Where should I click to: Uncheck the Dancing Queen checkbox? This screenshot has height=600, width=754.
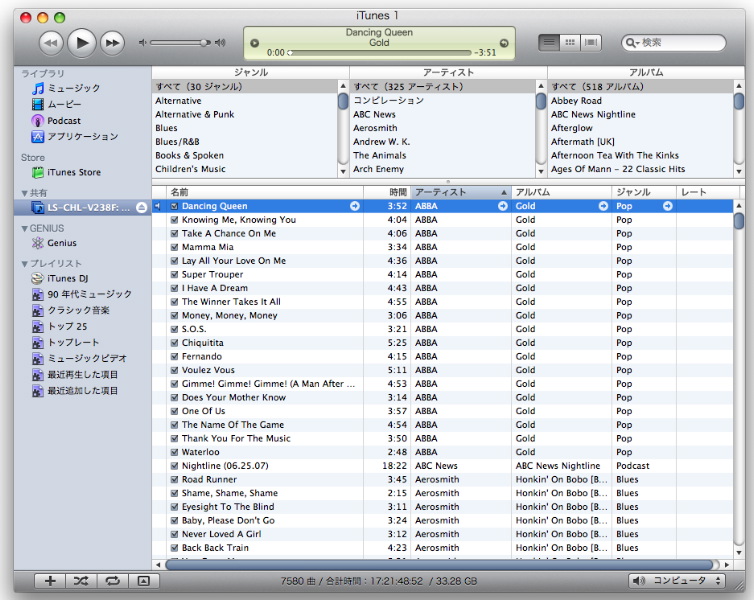[174, 206]
